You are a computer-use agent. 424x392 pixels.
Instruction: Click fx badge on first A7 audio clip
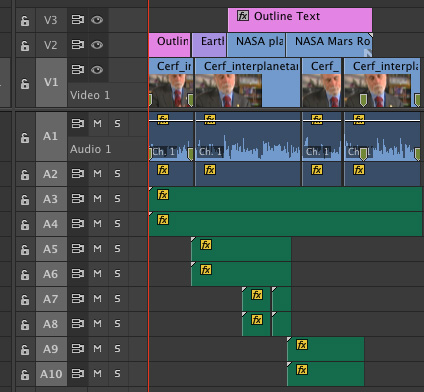257,295
